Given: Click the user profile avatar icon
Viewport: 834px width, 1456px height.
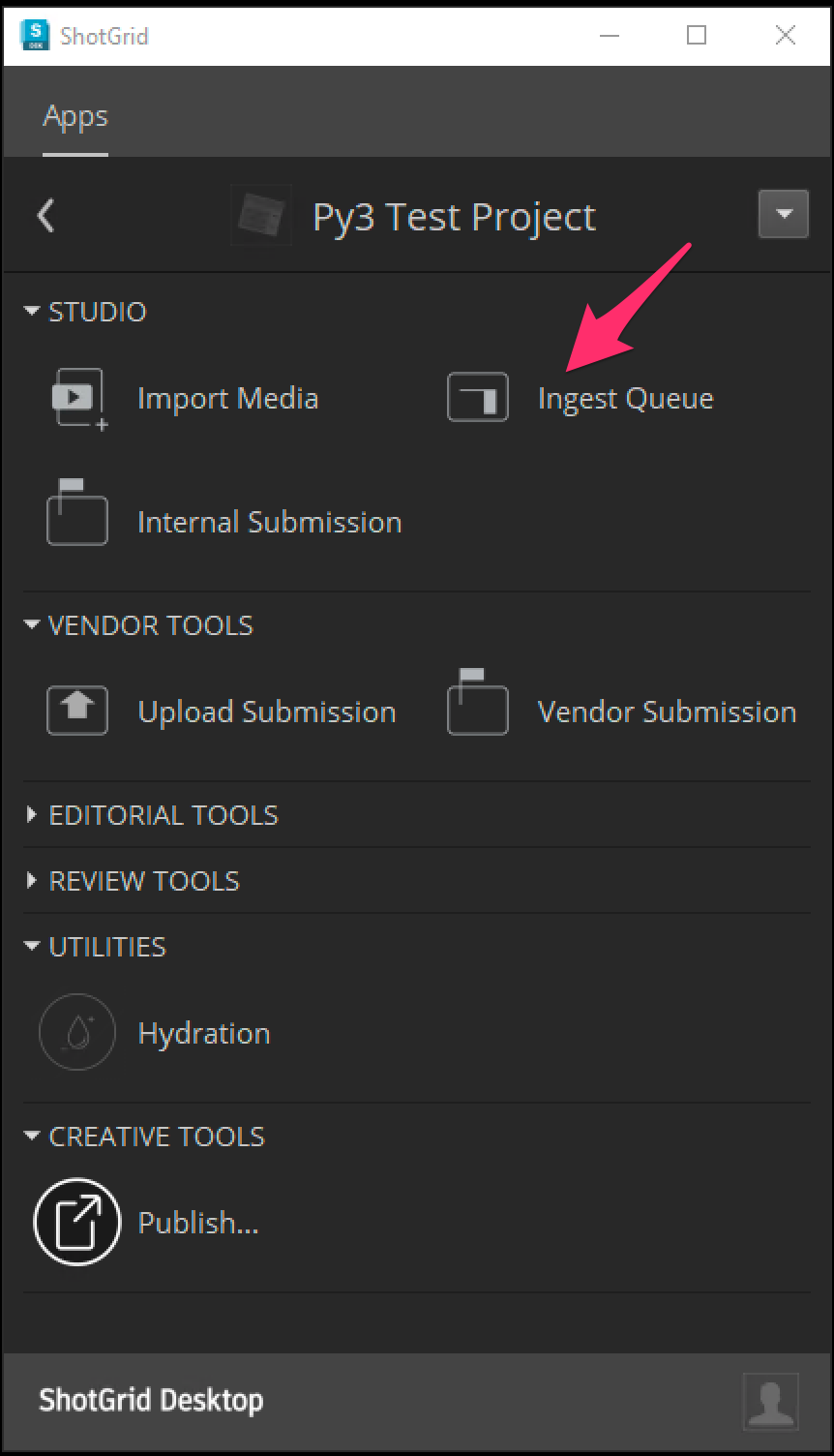Looking at the screenshot, I should [770, 1402].
